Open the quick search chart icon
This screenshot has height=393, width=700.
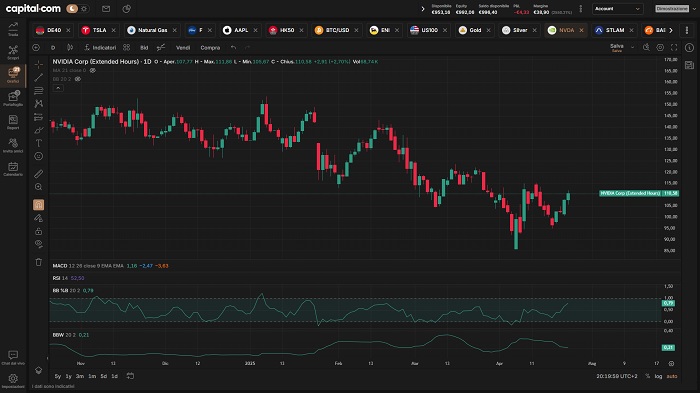click(646, 47)
